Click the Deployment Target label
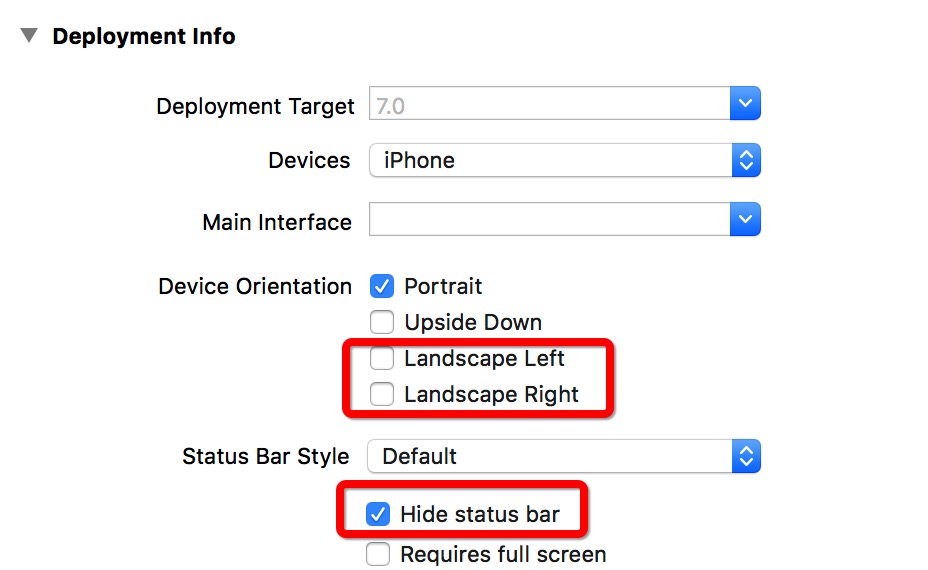 tap(255, 106)
